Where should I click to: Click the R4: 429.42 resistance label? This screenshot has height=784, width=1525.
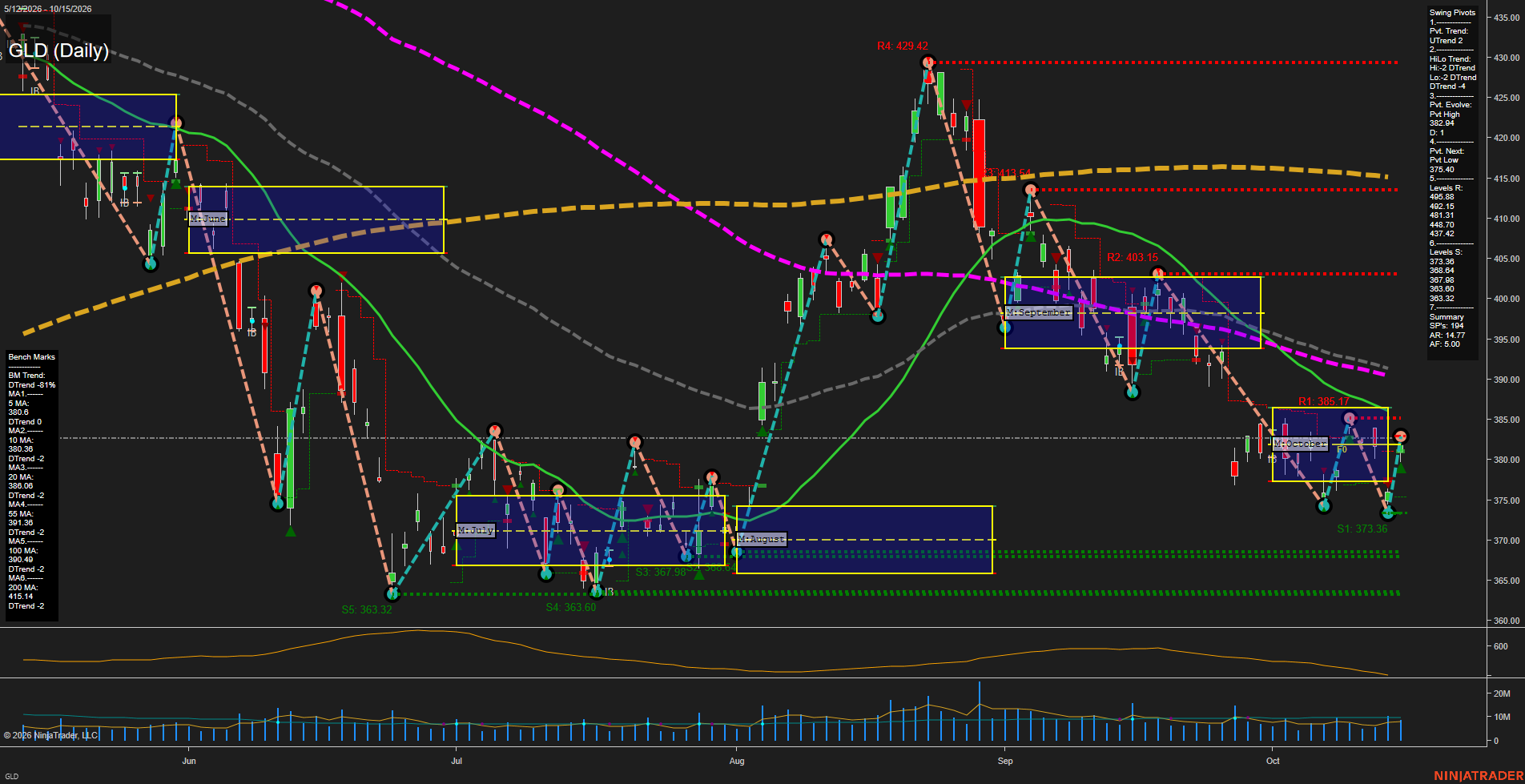902,46
